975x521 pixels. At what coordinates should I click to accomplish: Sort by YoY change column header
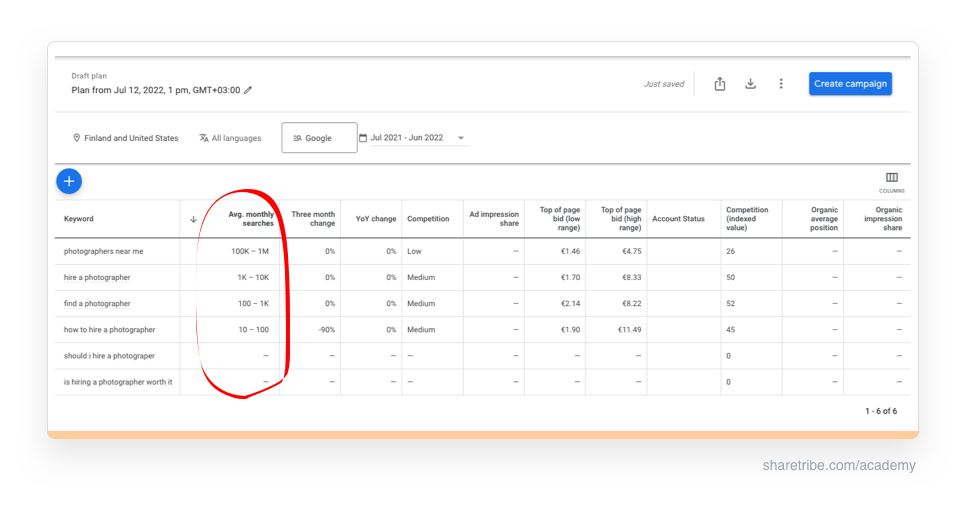tap(376, 219)
